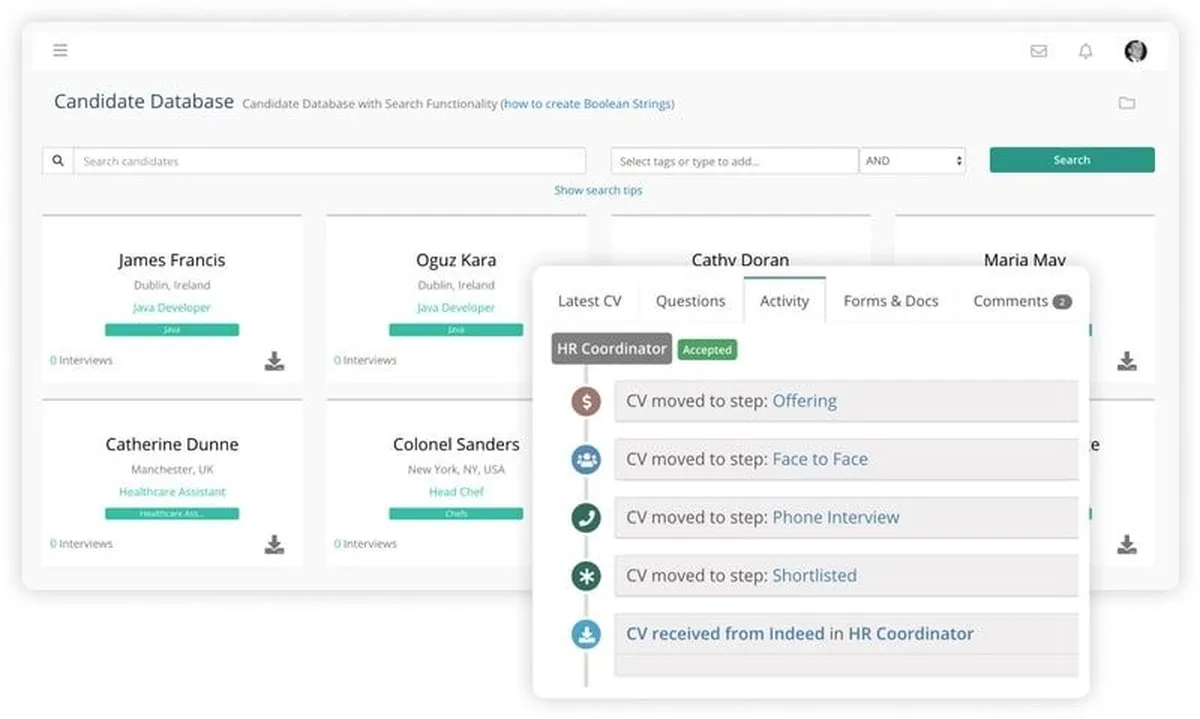Click Java tag on James Francis card
Screen dimensions: 1200x719
pos(172,329)
